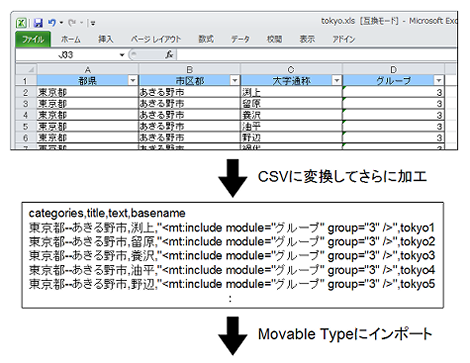The height and width of the screenshot is (363, 470).
Task: Select cell C2 containing 渕上
Action: pos(291,92)
